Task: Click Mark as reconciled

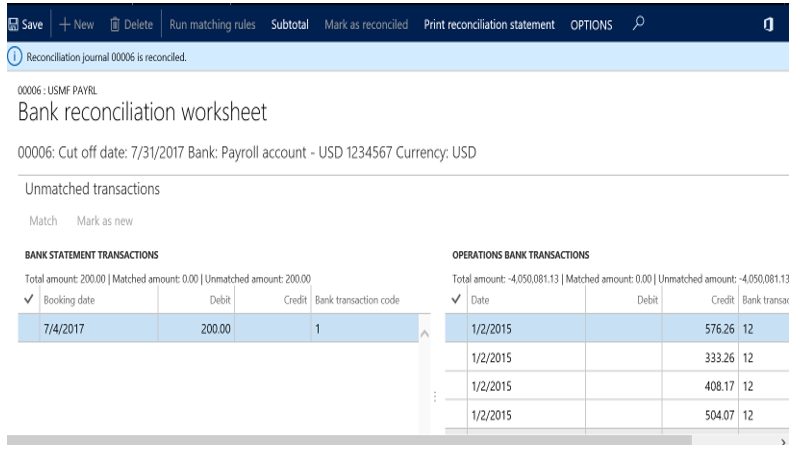Action: tap(366, 24)
